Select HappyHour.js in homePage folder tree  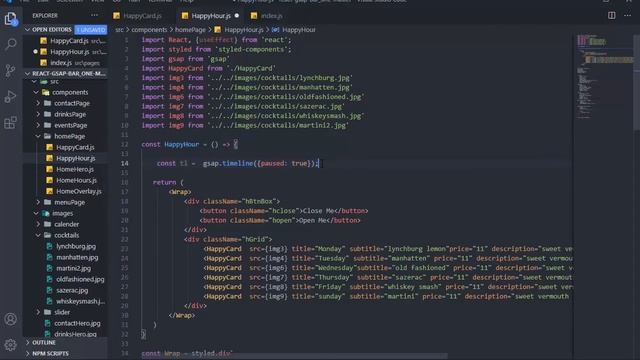click(x=76, y=158)
